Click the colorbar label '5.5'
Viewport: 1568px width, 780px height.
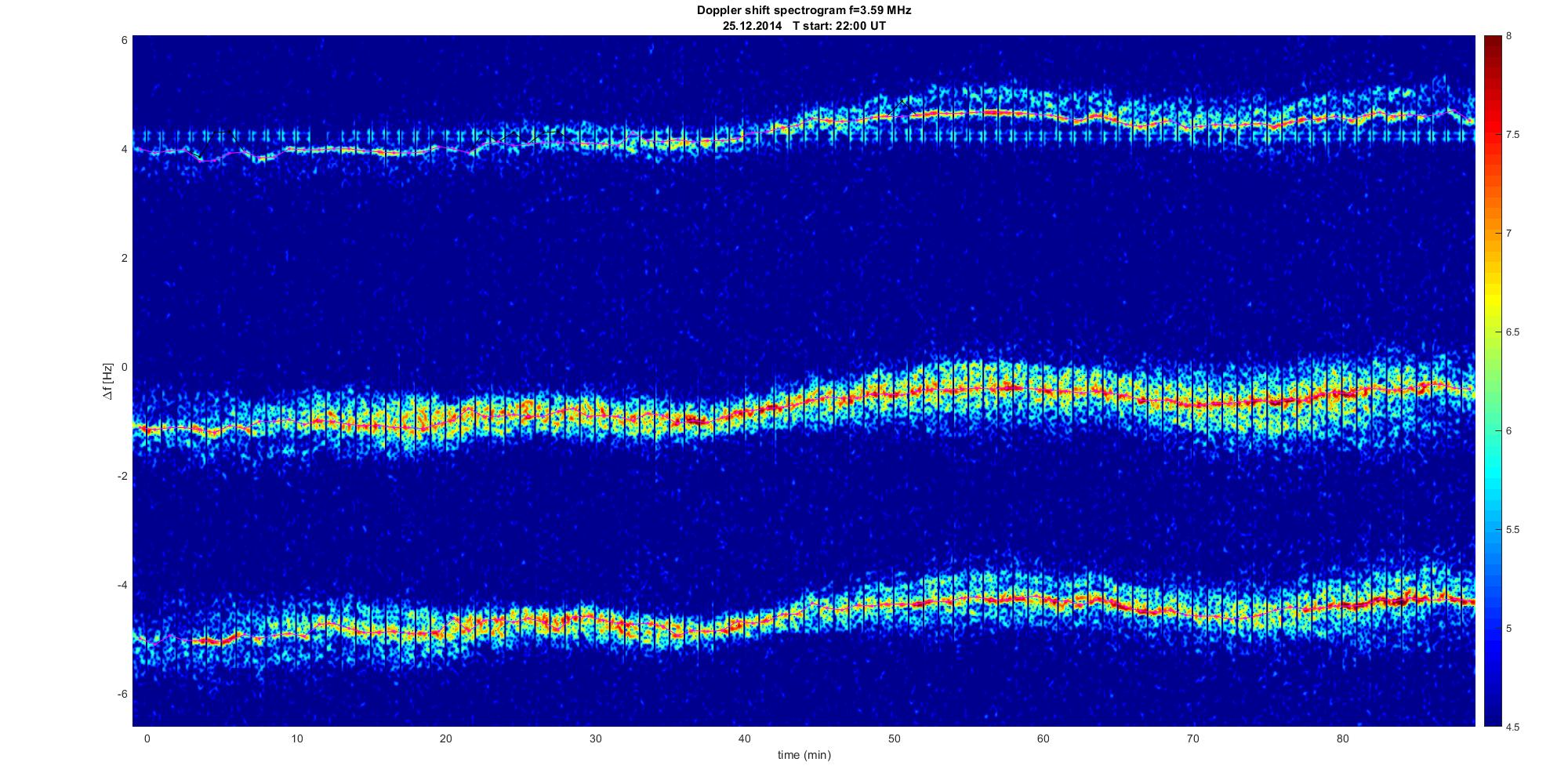(1513, 530)
